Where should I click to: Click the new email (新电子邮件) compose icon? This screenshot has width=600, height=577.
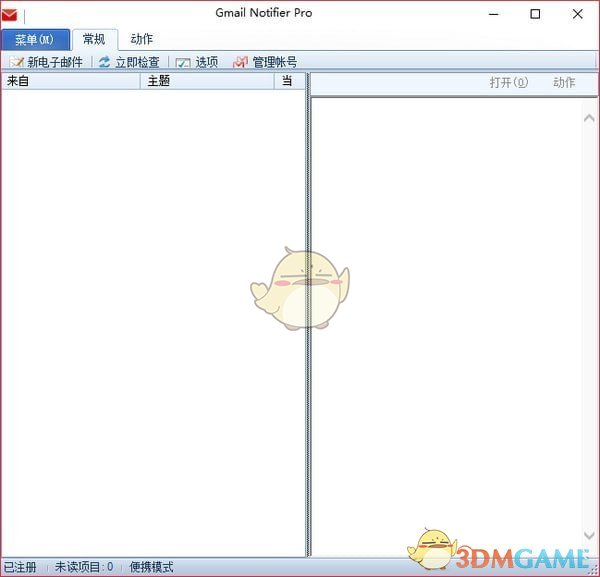point(16,62)
